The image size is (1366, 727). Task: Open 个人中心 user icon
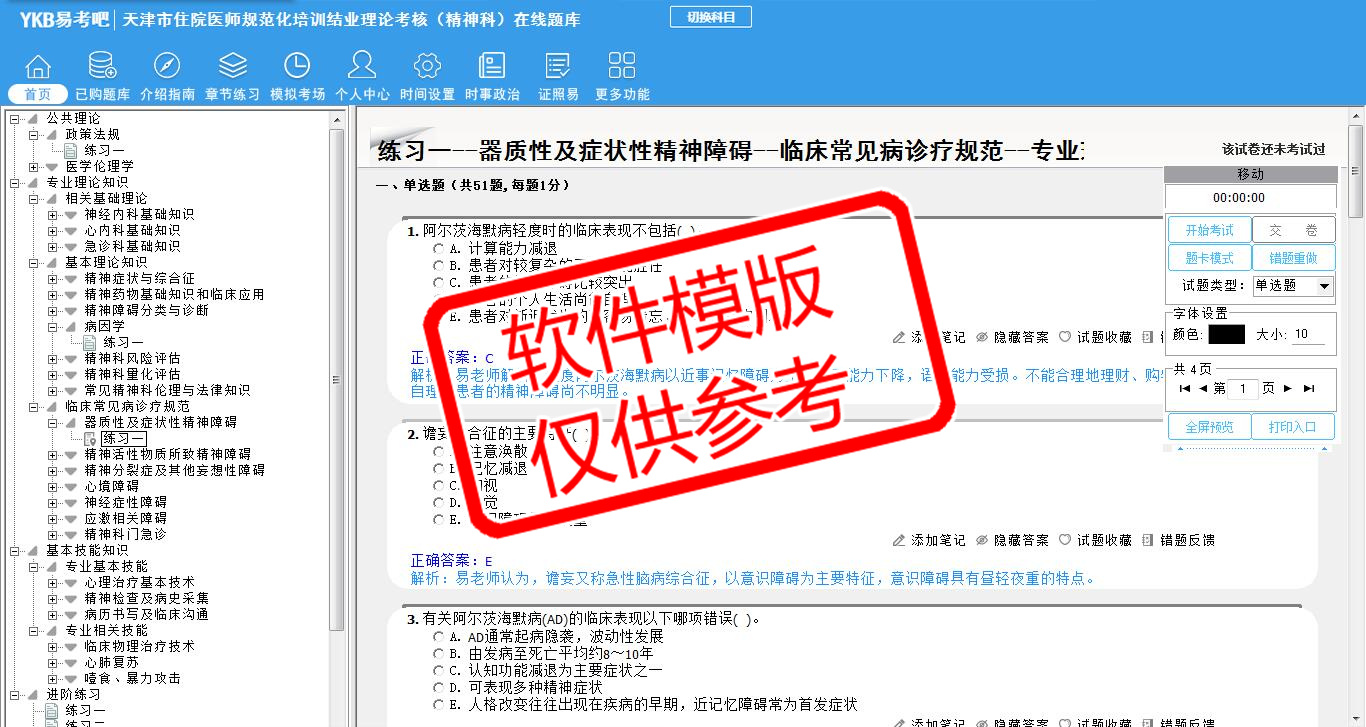362,67
